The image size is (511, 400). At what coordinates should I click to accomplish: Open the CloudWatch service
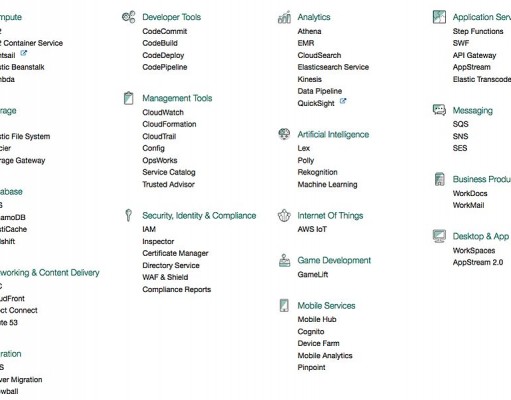(x=163, y=112)
